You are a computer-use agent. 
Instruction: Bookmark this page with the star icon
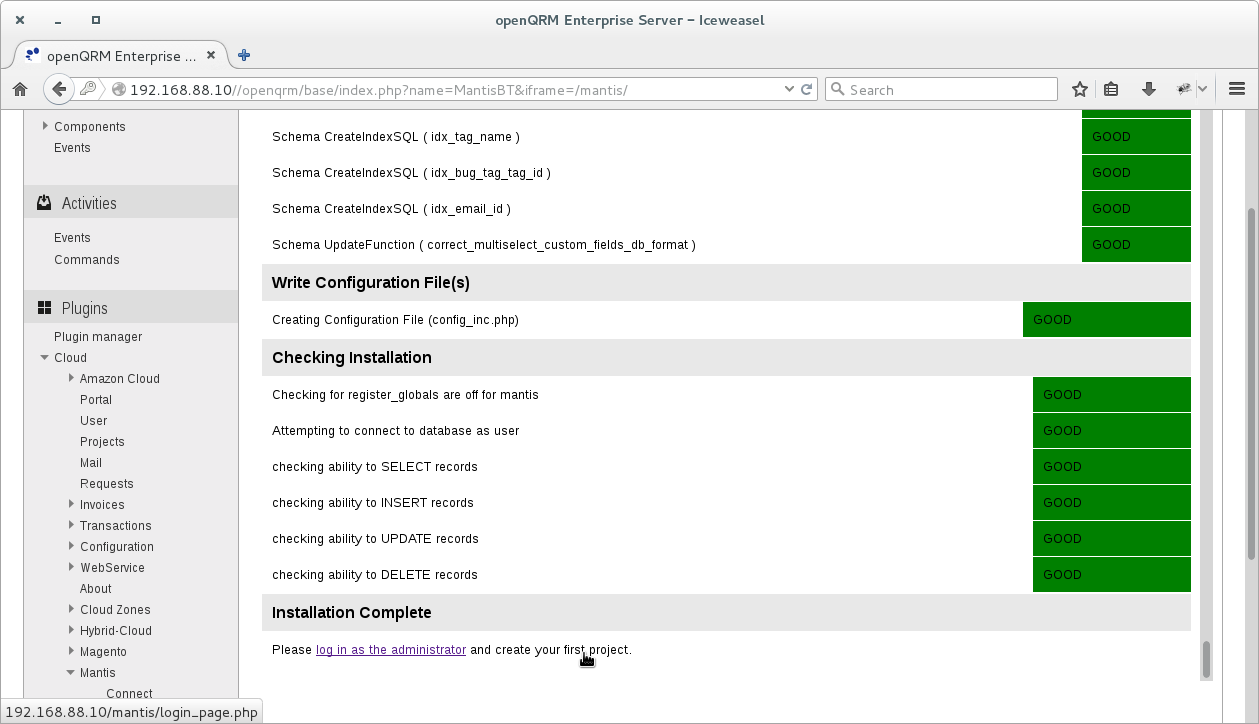tap(1080, 89)
